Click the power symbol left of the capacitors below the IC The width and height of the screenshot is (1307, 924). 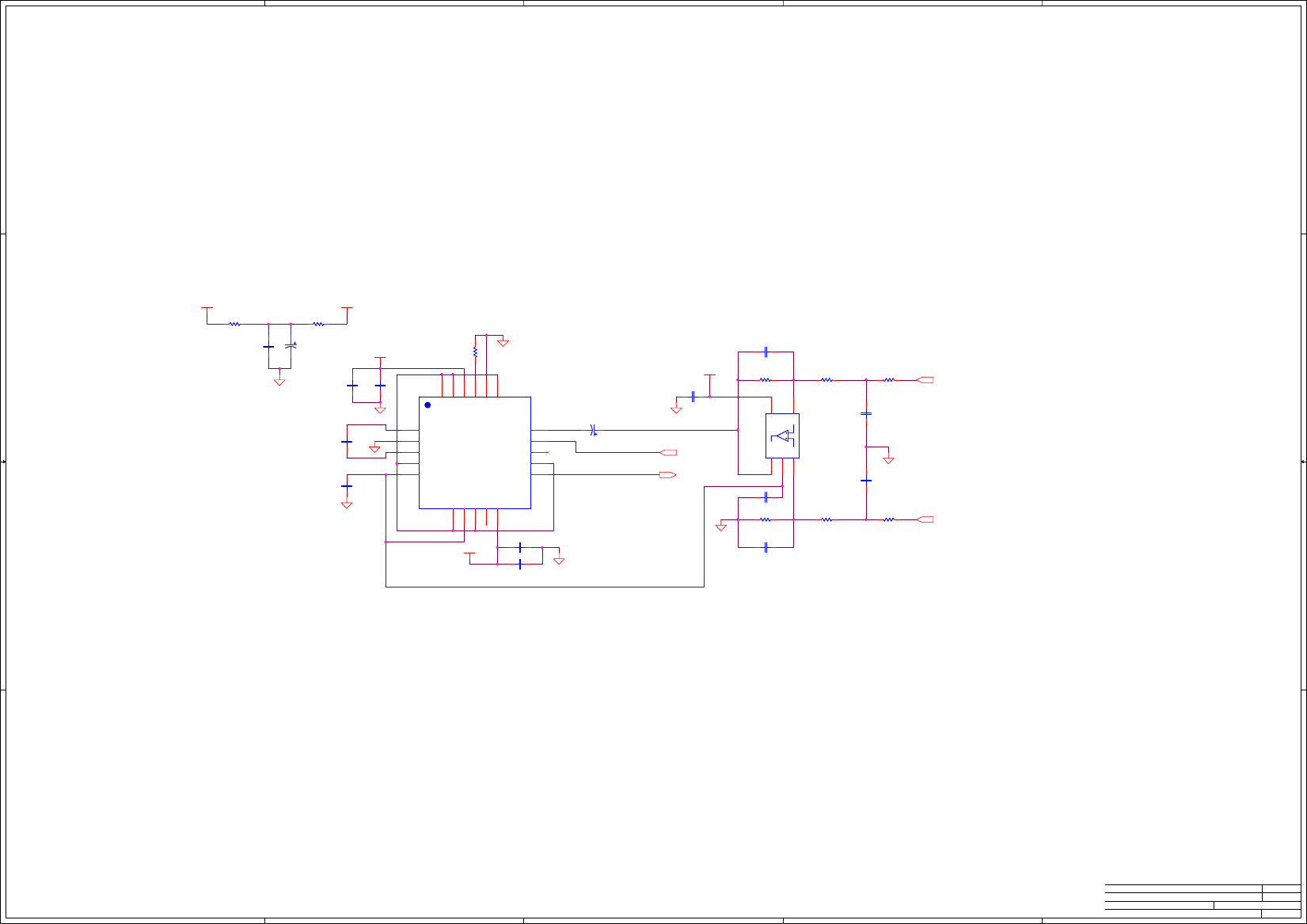click(x=469, y=553)
